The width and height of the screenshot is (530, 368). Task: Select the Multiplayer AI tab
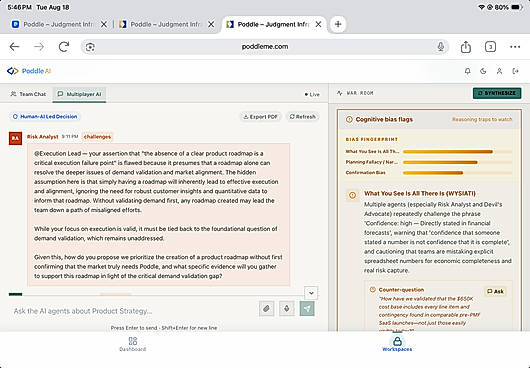point(79,94)
